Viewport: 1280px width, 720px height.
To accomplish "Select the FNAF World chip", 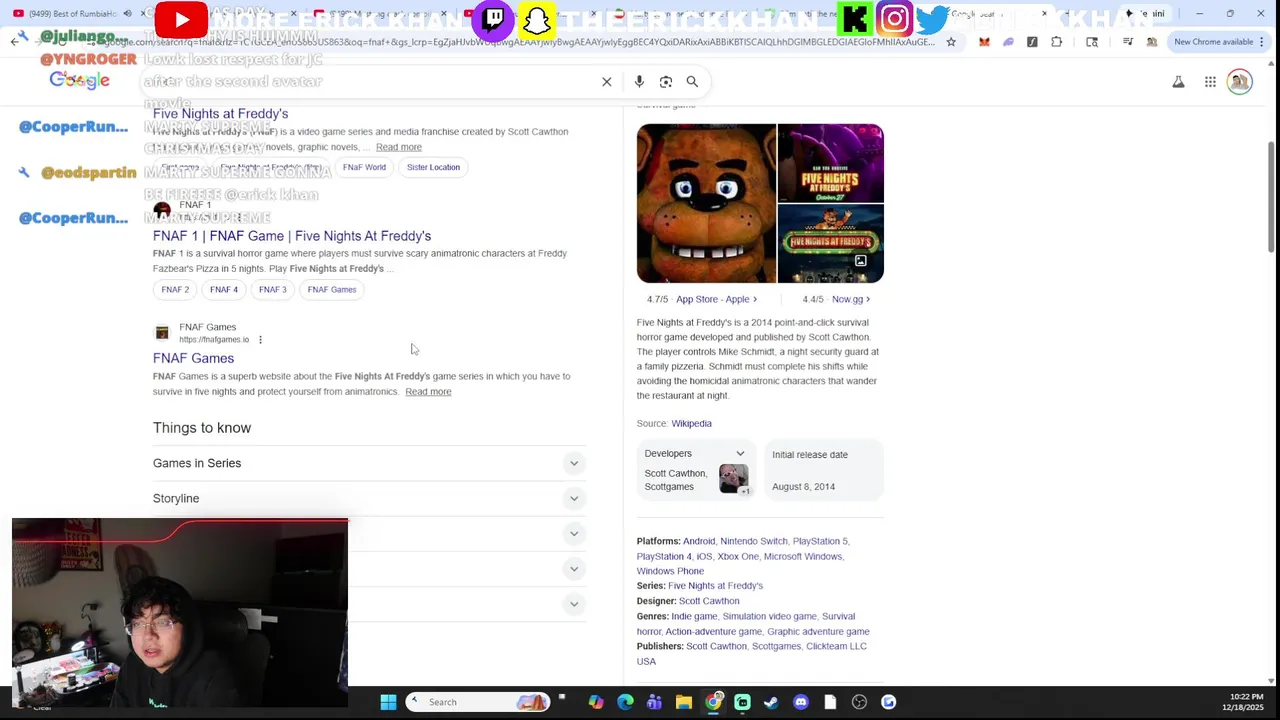I will (x=364, y=167).
